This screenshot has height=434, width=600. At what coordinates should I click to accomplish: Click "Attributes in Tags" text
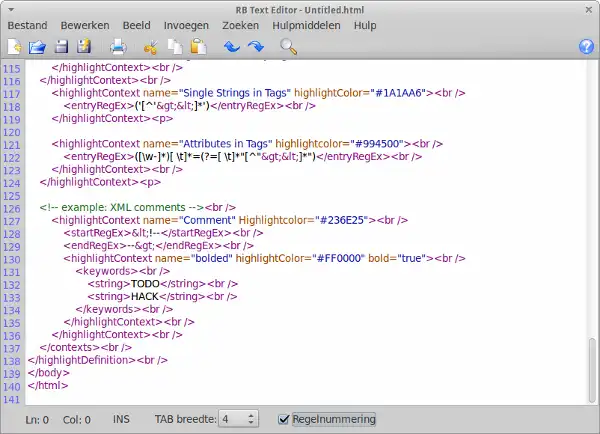(225, 144)
